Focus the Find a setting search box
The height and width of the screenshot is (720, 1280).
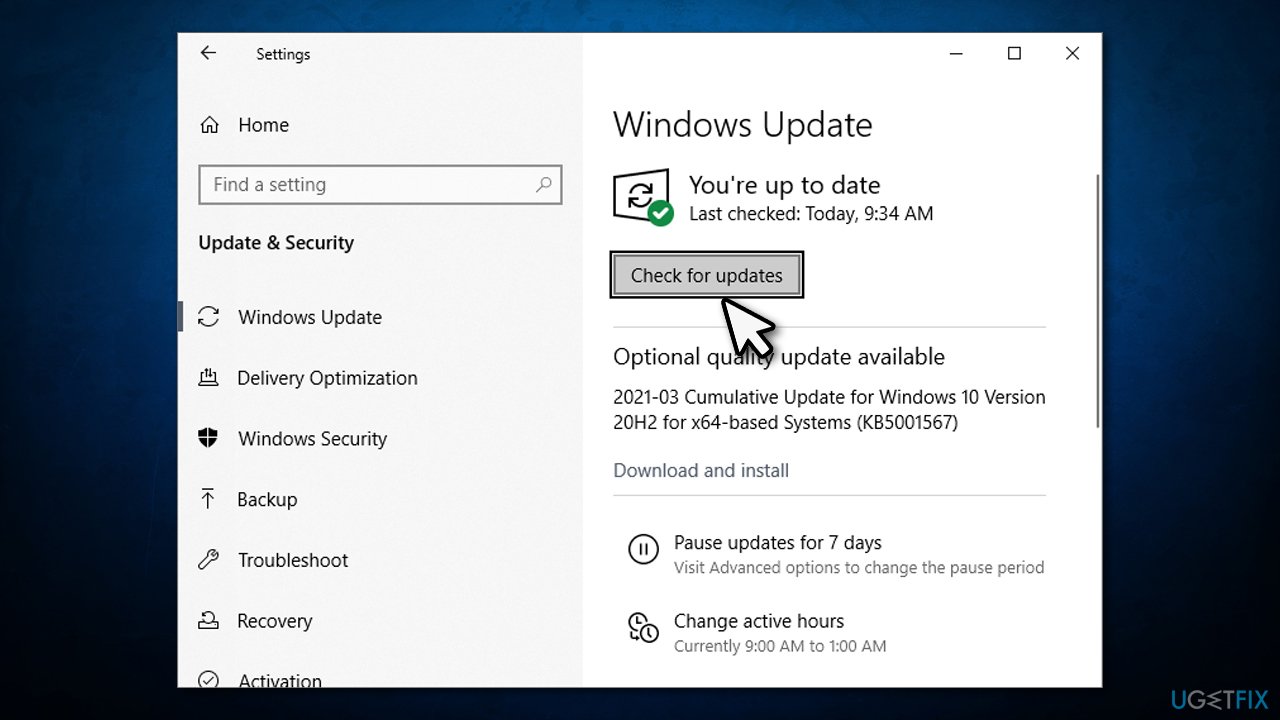point(380,185)
